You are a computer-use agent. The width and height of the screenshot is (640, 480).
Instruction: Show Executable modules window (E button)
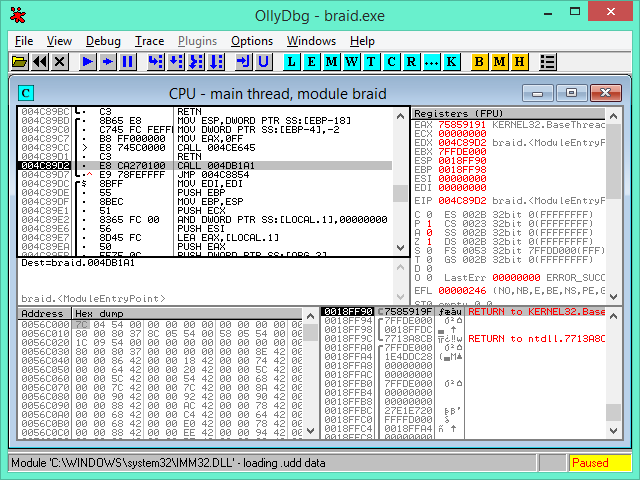coord(311,62)
